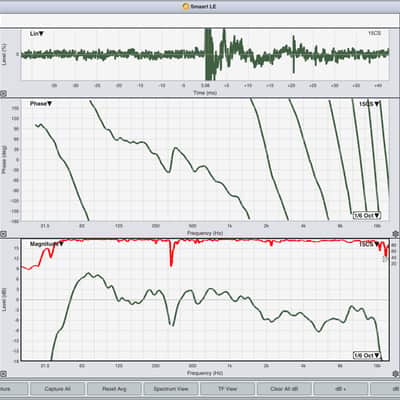
Task: Collapse the Magnitude pane via bottom-left icon
Action: [x=3, y=374]
